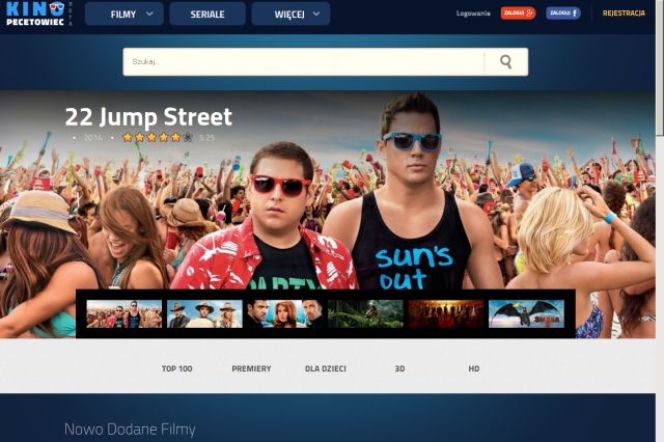Select the cowboy hats movie thumbnail
Image resolution: width=664 pixels, height=442 pixels.
[205, 314]
